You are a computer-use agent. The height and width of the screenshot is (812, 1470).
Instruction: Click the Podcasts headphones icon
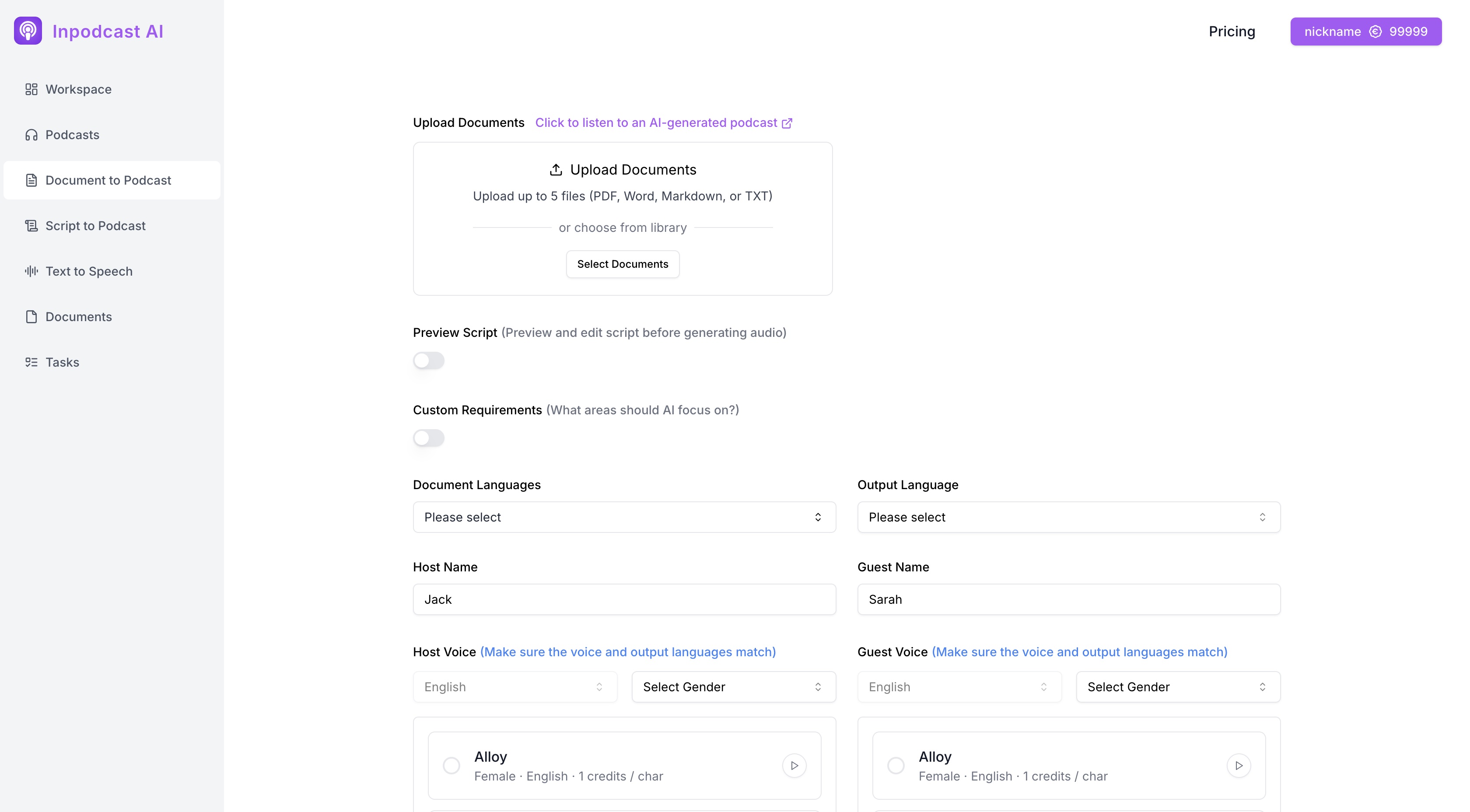(x=31, y=135)
